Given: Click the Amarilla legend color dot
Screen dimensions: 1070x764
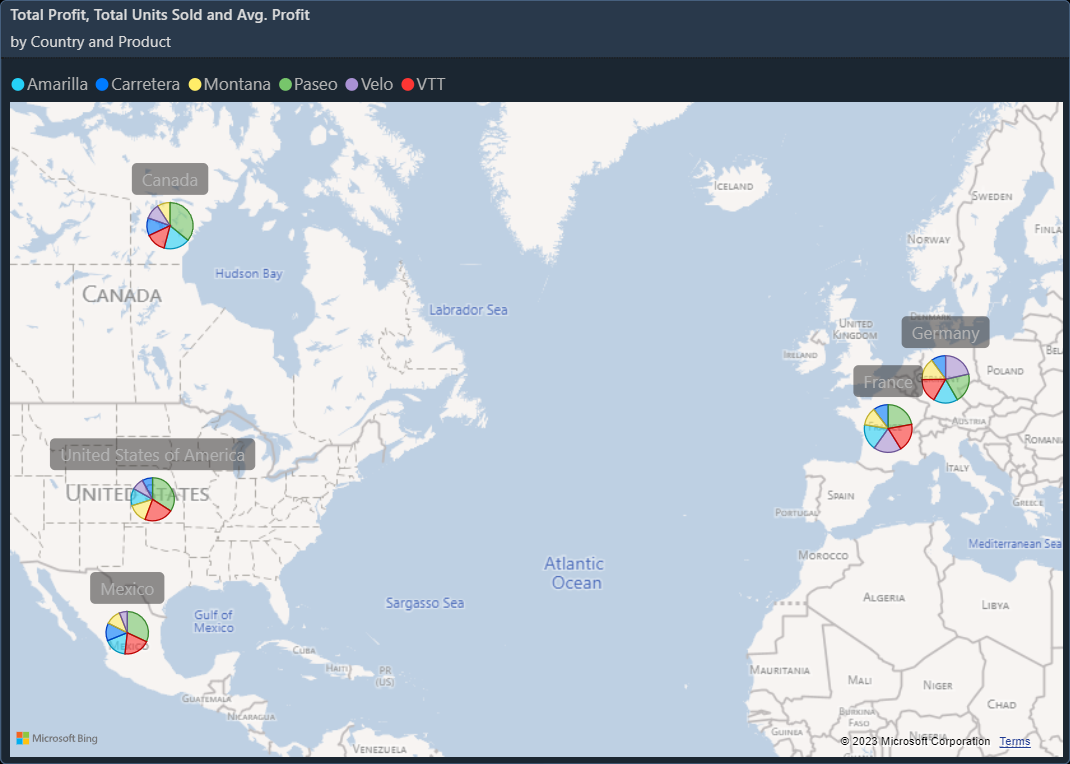Looking at the screenshot, I should 18,85.
